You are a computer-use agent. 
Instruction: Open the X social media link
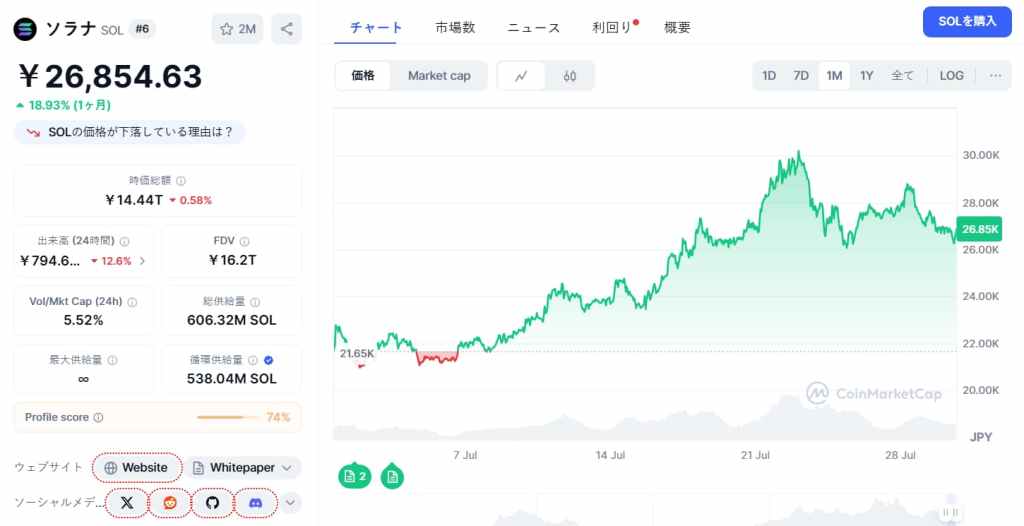[127, 502]
